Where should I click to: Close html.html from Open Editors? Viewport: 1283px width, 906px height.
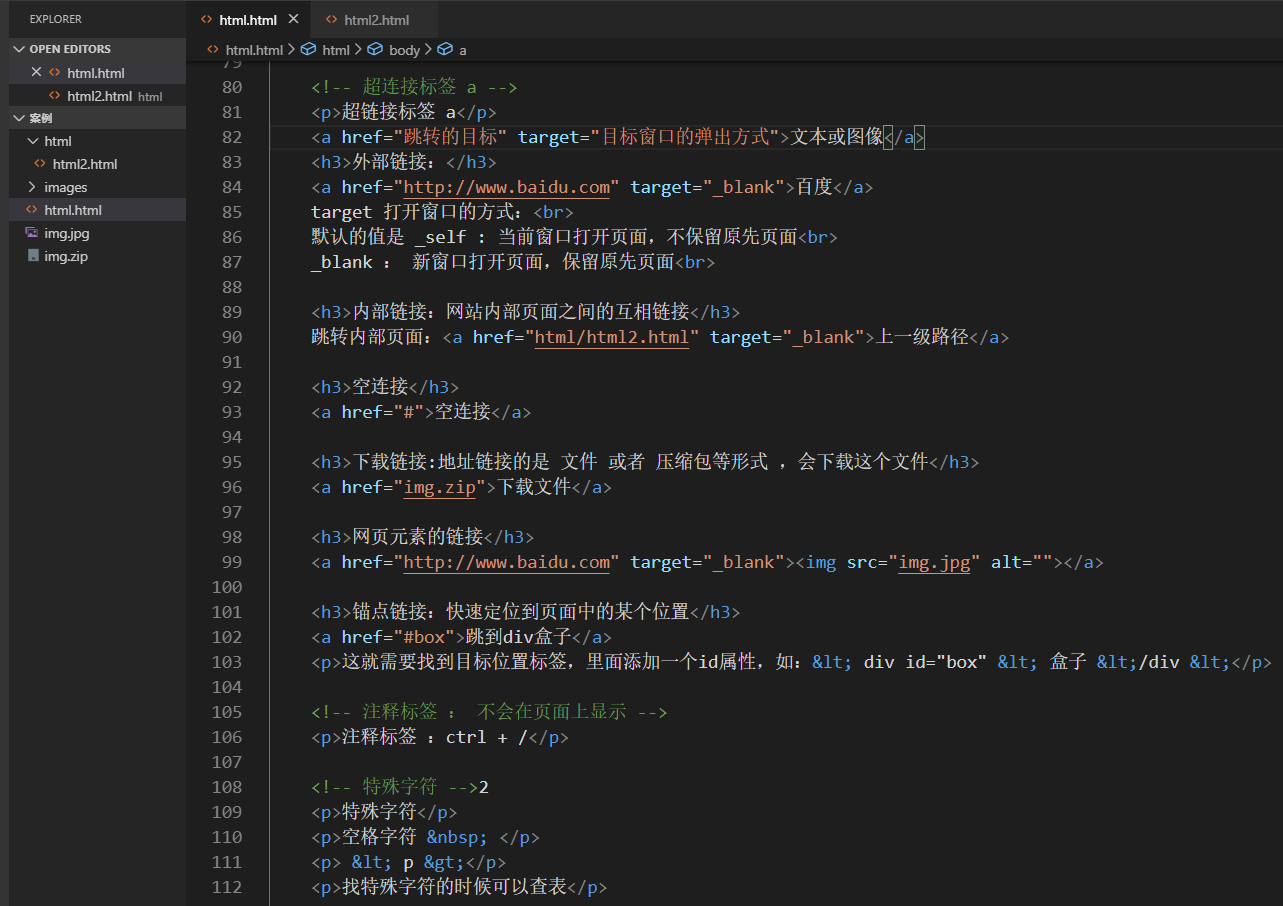[x=35, y=72]
